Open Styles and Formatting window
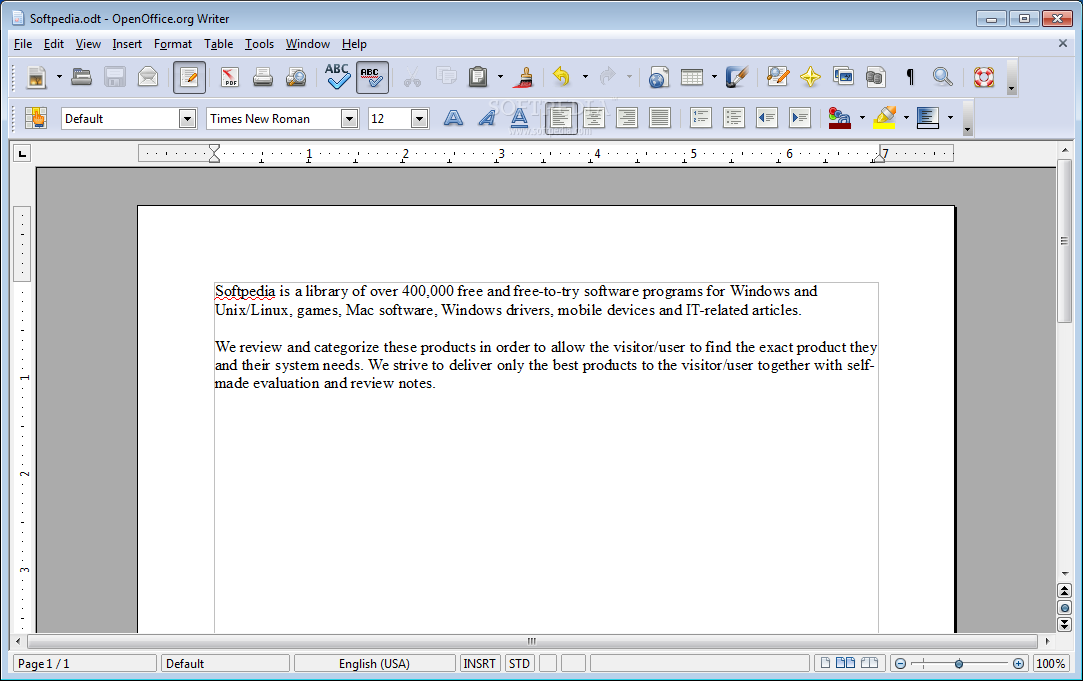 tap(36, 118)
